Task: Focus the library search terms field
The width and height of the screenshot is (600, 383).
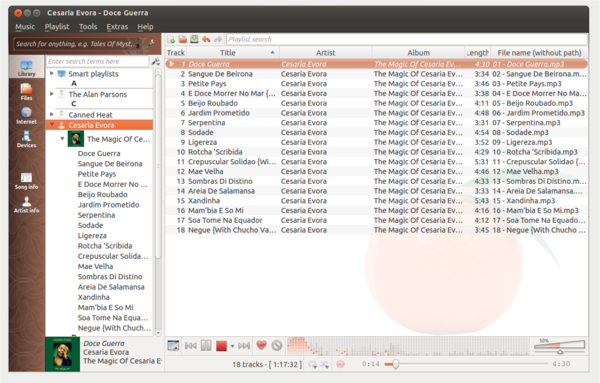Action: click(x=97, y=61)
